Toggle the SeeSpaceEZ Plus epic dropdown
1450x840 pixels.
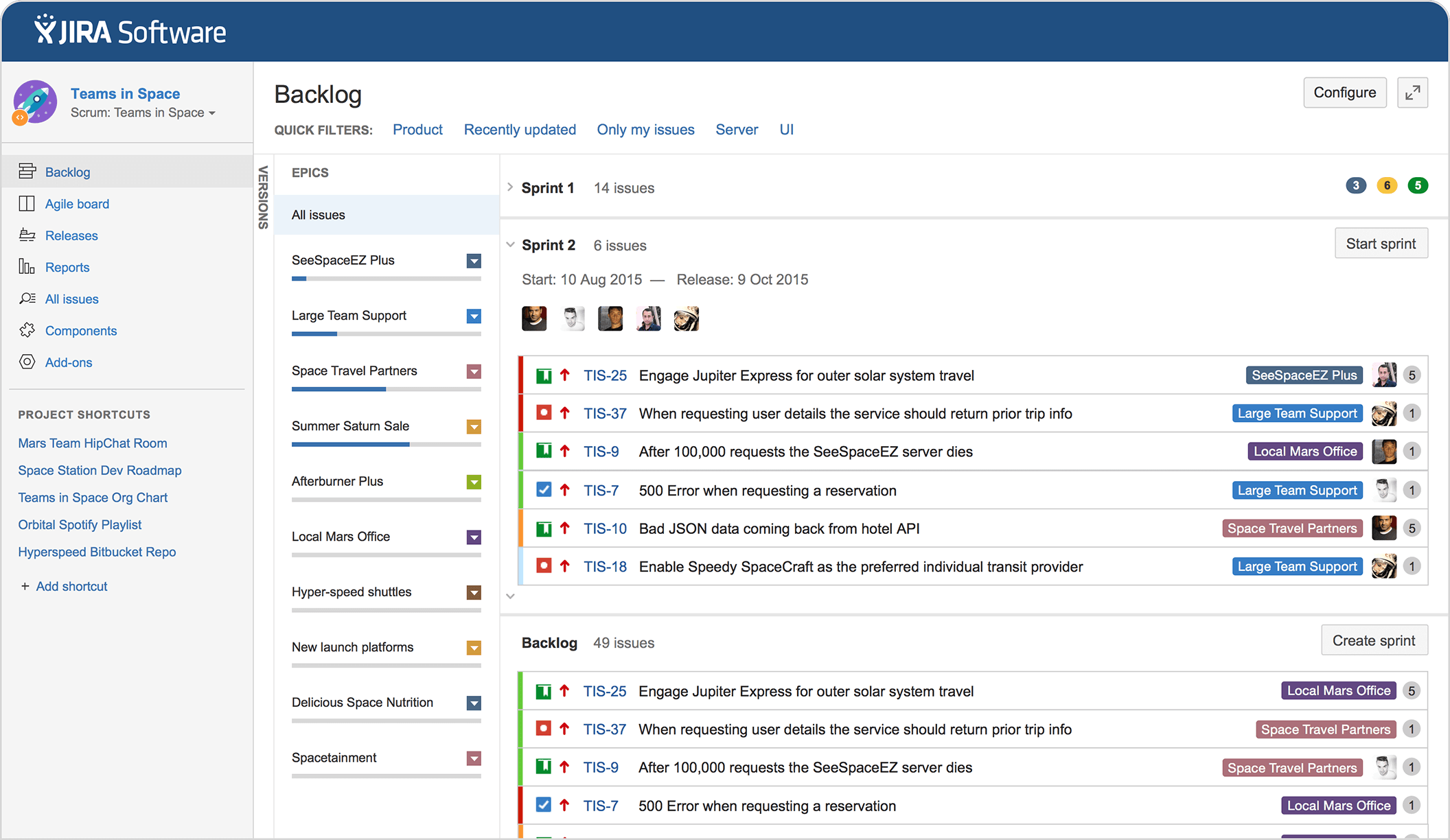coord(474,260)
